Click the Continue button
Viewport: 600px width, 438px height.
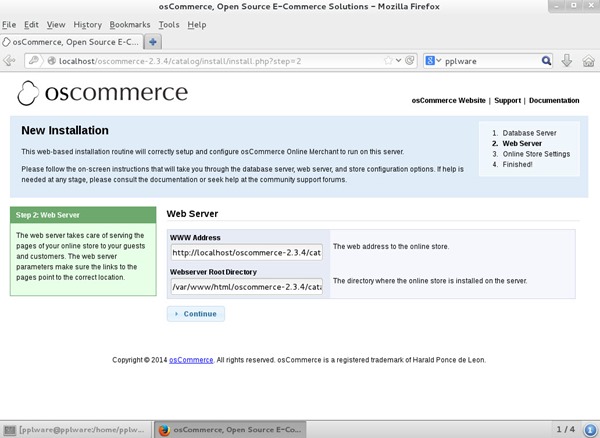(x=196, y=314)
